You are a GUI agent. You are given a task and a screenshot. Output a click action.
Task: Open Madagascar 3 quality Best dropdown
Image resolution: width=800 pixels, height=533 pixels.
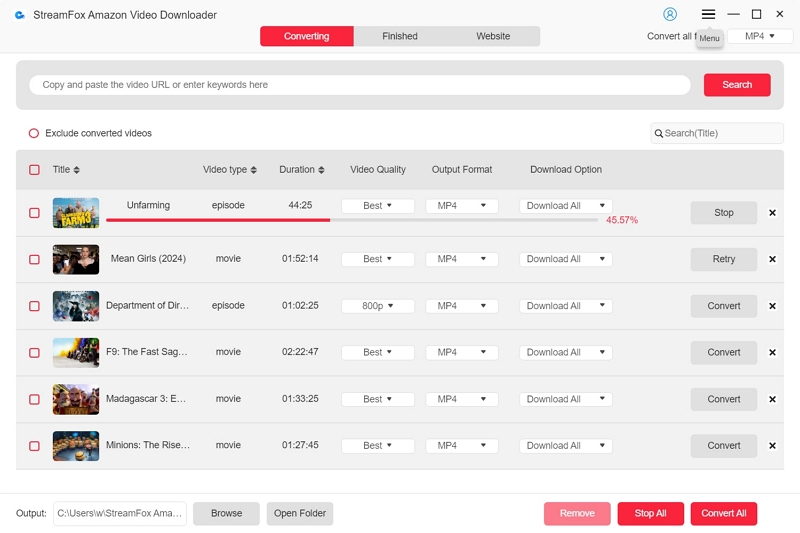click(378, 399)
